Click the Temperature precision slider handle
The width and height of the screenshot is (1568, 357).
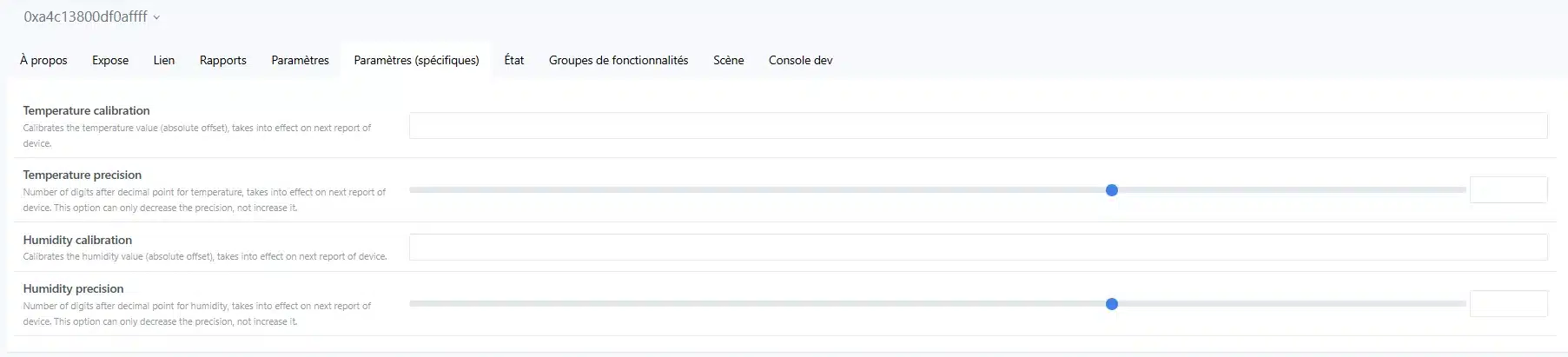(1112, 190)
